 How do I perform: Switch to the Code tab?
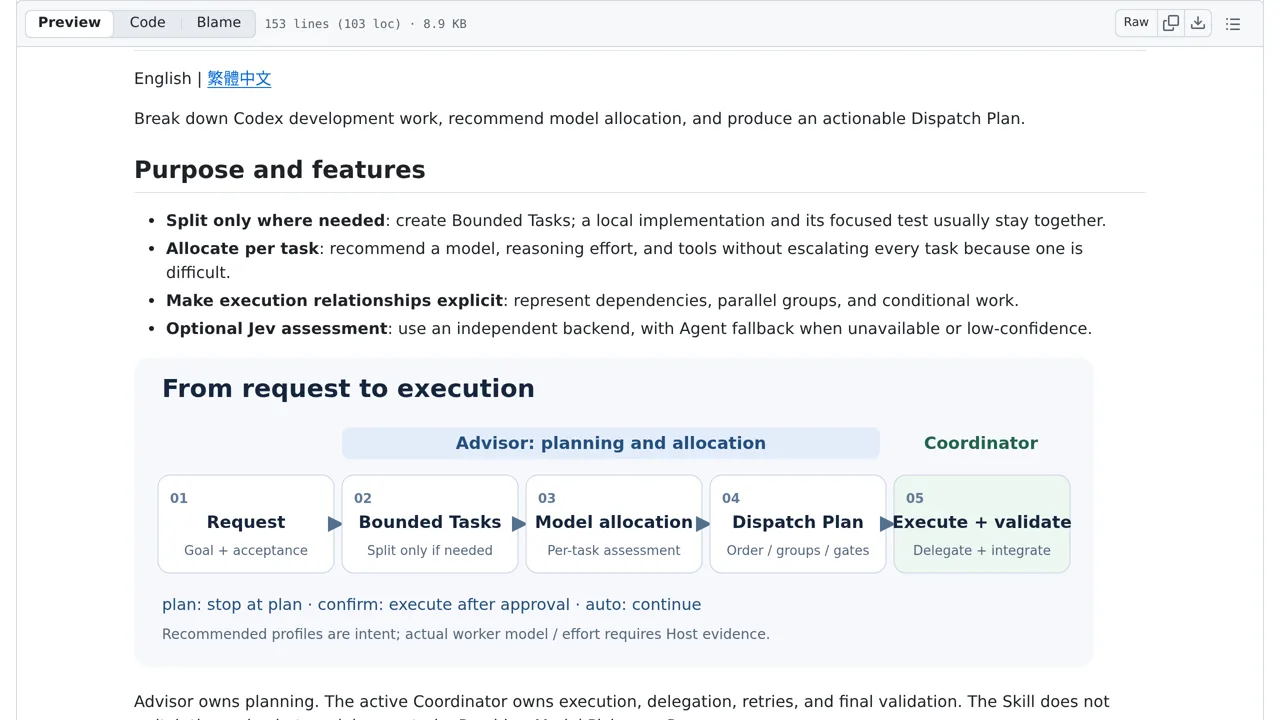click(x=147, y=23)
